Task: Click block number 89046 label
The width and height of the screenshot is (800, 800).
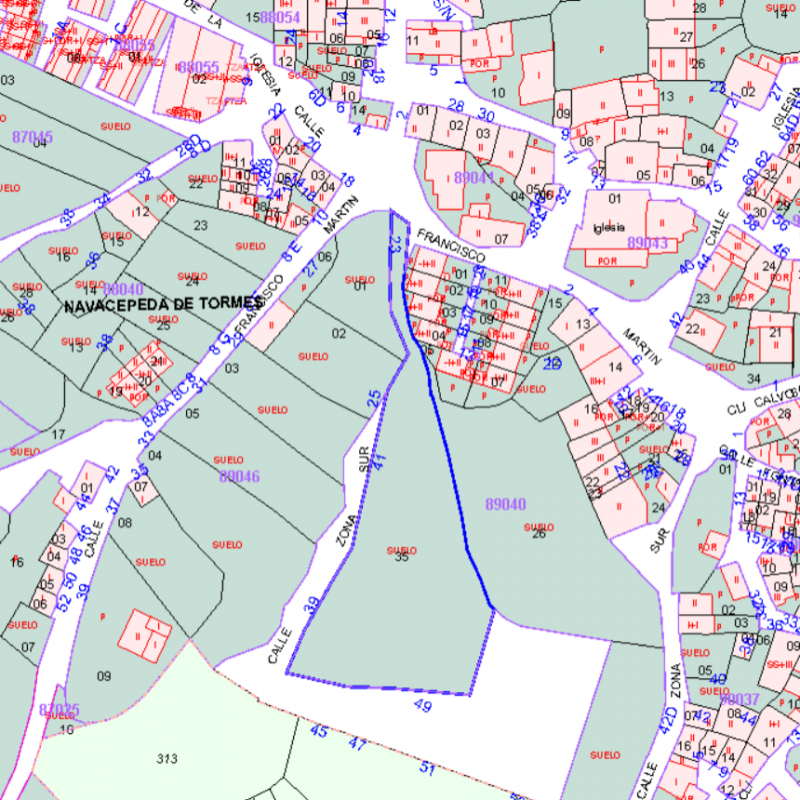Action: [239, 477]
